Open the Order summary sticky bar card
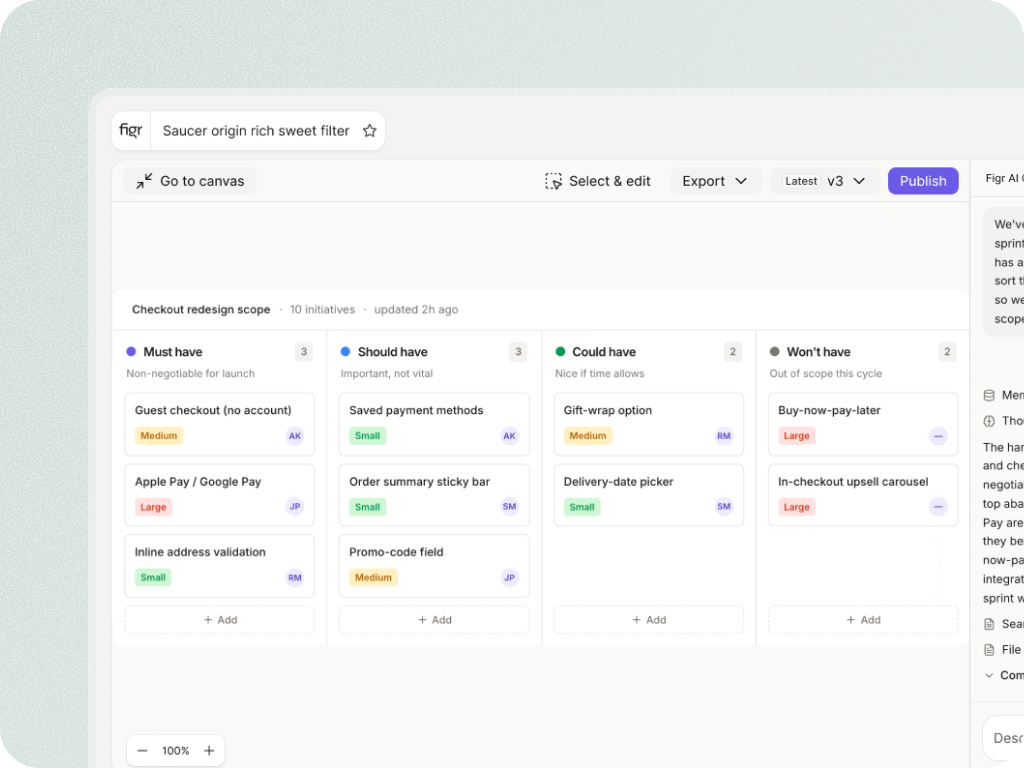This screenshot has height=768, width=1024. 434,495
